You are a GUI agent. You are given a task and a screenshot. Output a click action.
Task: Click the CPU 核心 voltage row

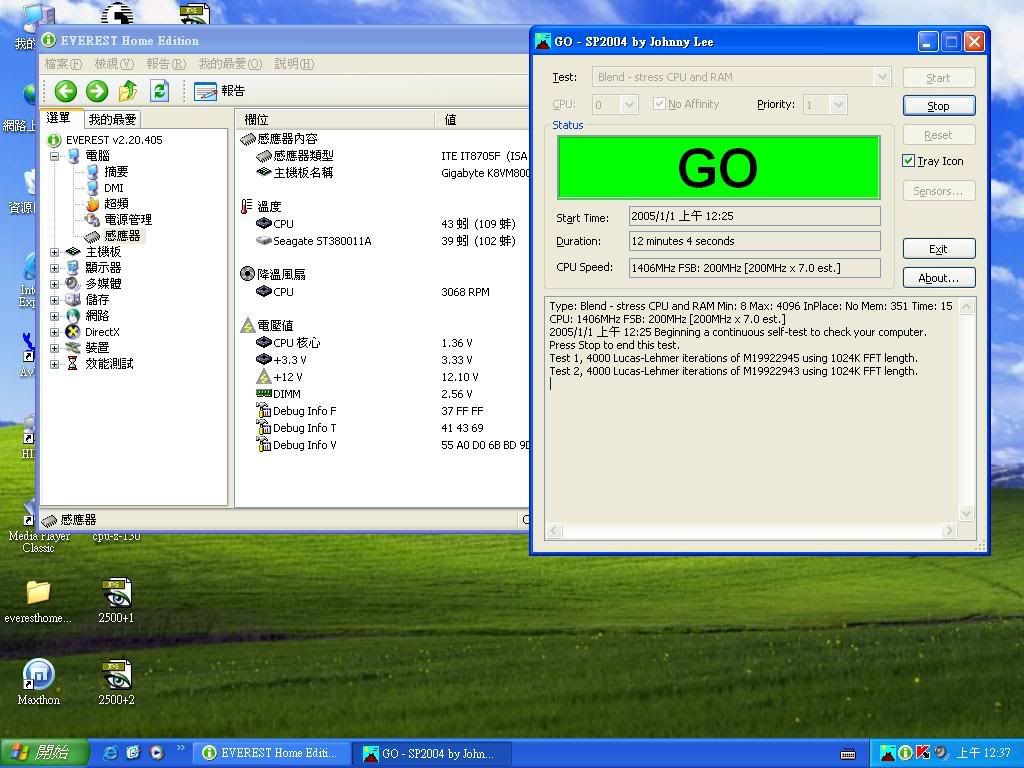(x=384, y=343)
